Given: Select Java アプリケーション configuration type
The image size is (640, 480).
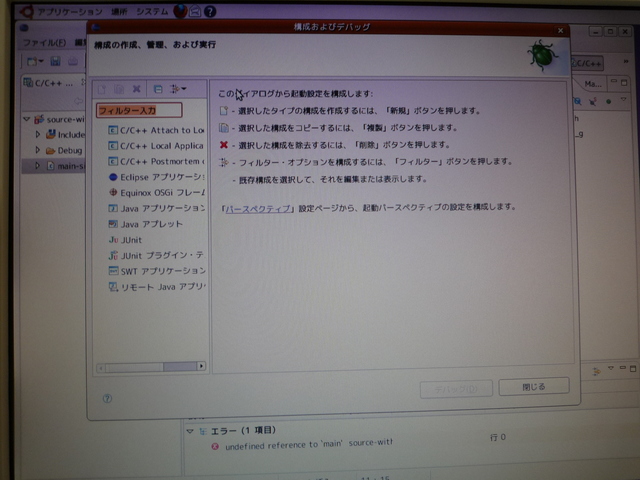Looking at the screenshot, I should tap(157, 209).
